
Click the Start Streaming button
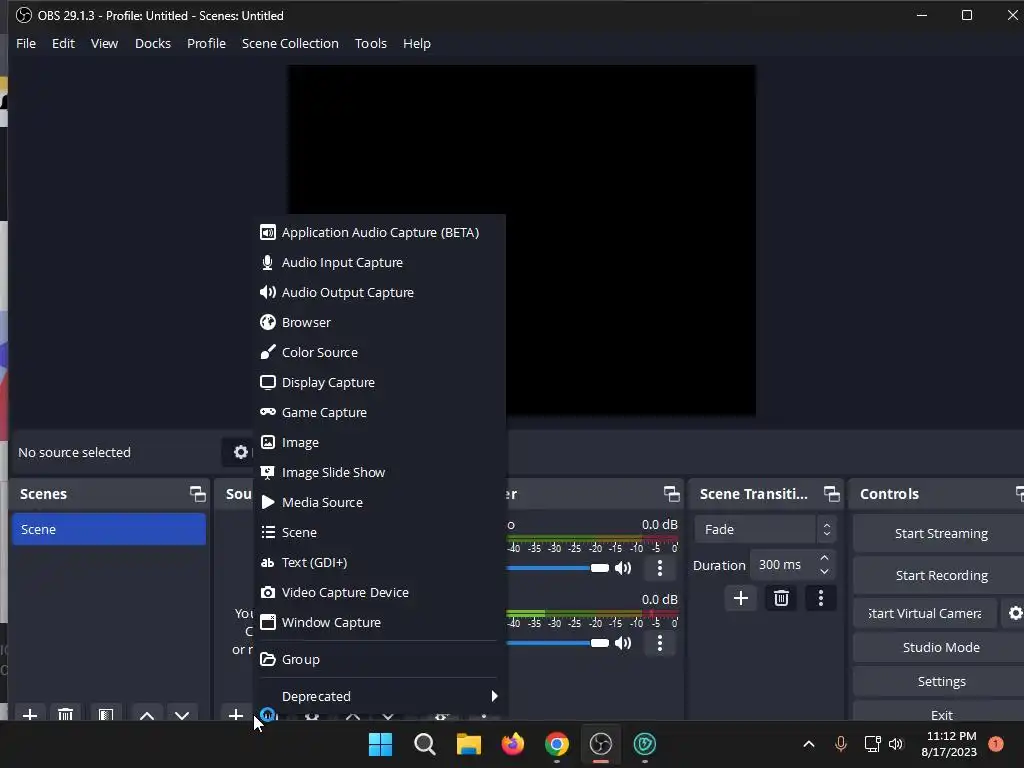click(940, 534)
